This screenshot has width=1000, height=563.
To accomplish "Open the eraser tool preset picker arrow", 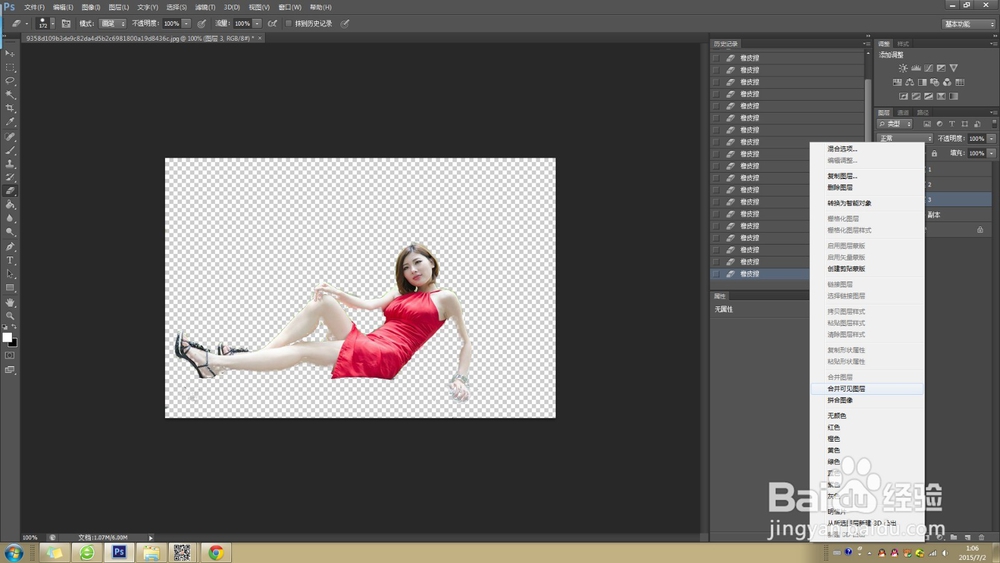I will click(26, 24).
